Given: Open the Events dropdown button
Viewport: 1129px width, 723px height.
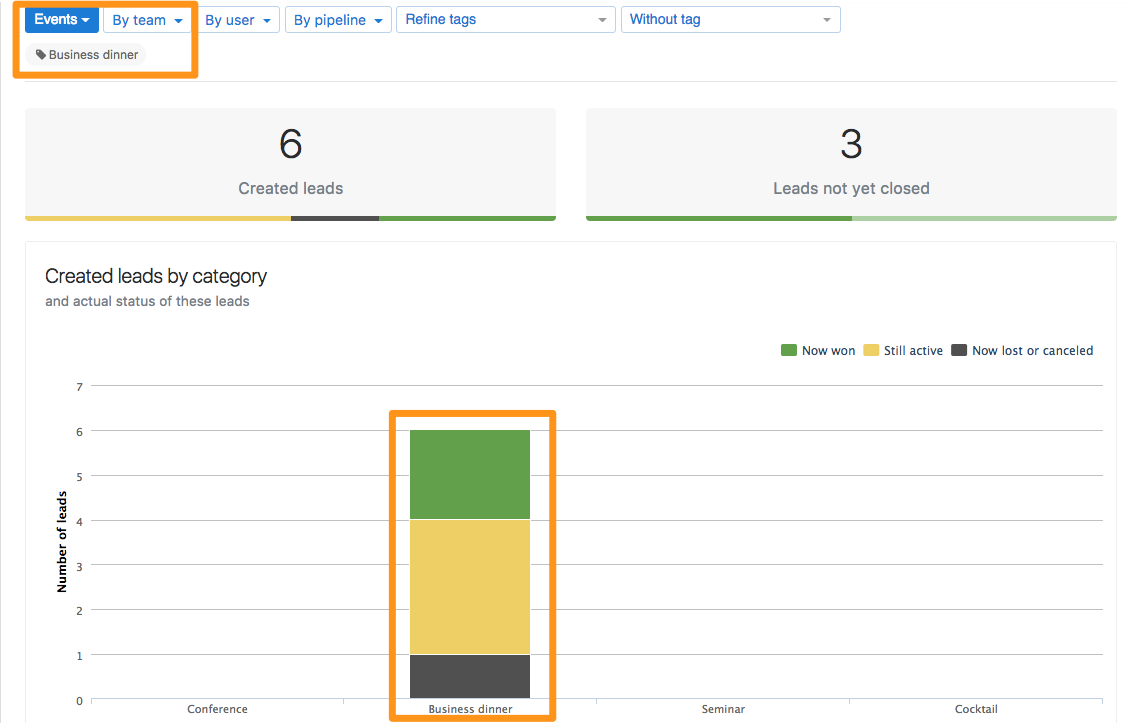Looking at the screenshot, I should point(62,20).
